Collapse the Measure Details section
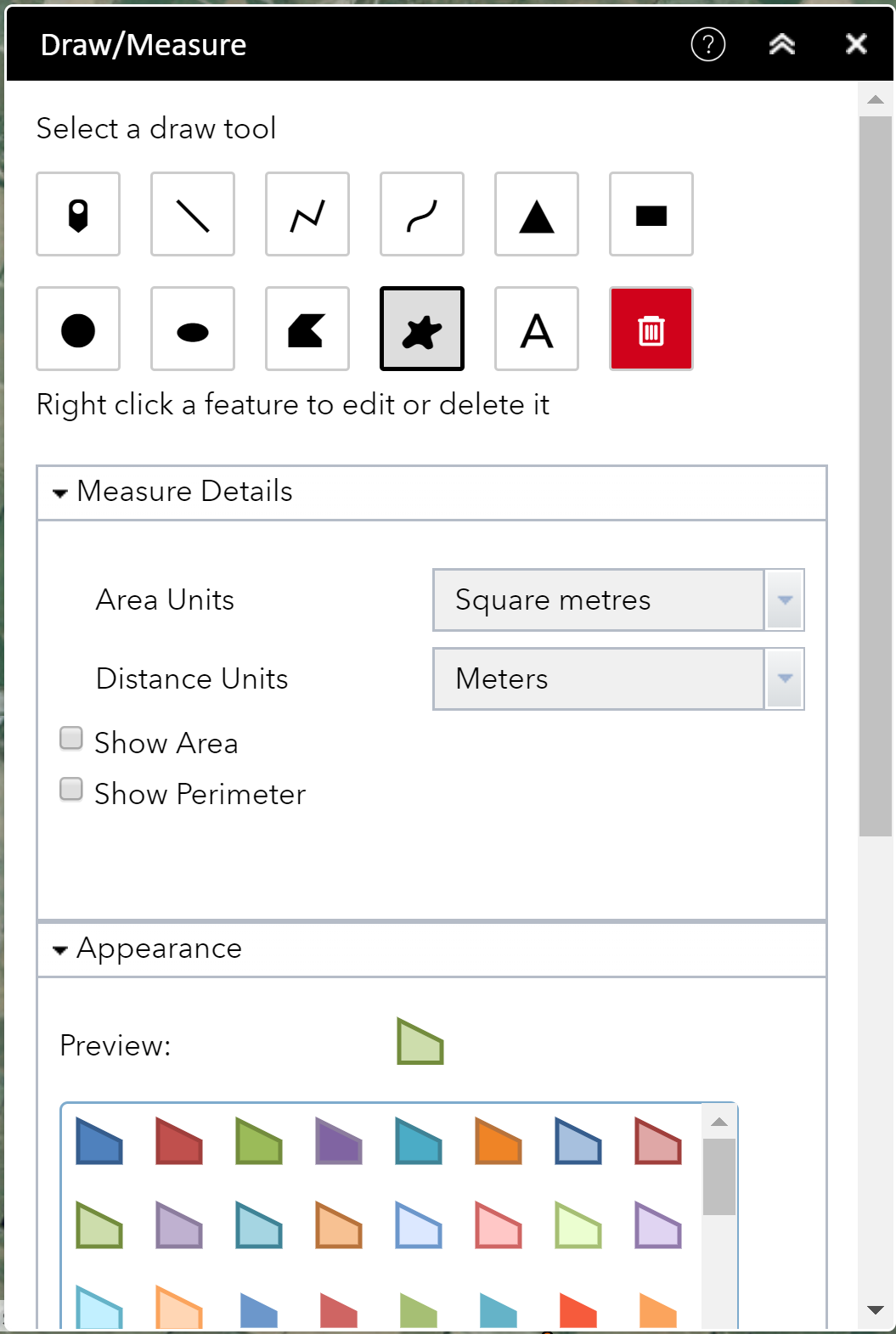 pyautogui.click(x=60, y=493)
